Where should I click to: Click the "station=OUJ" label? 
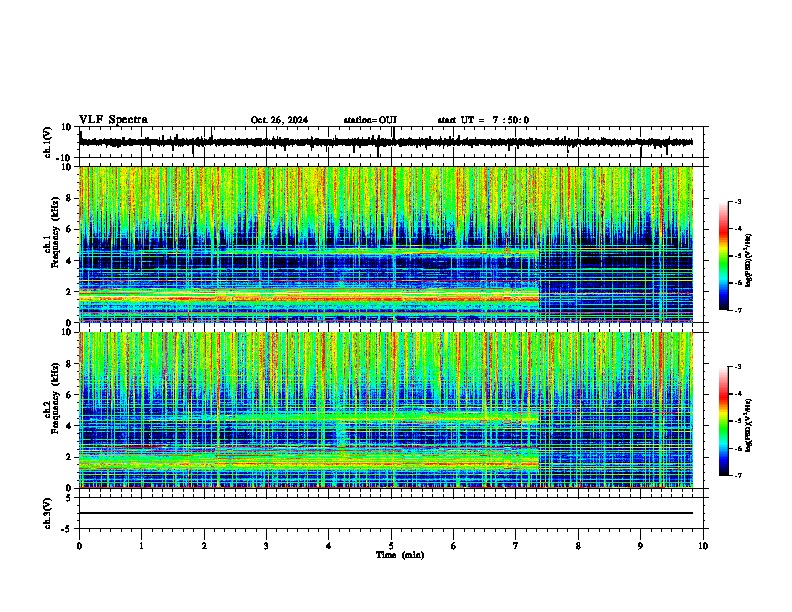(370, 120)
